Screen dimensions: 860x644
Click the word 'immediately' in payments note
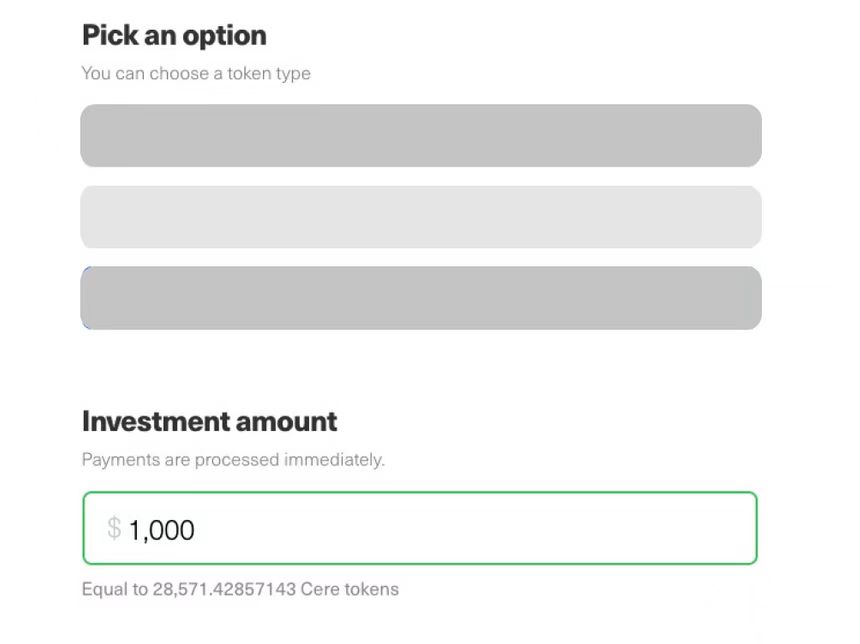coord(333,460)
